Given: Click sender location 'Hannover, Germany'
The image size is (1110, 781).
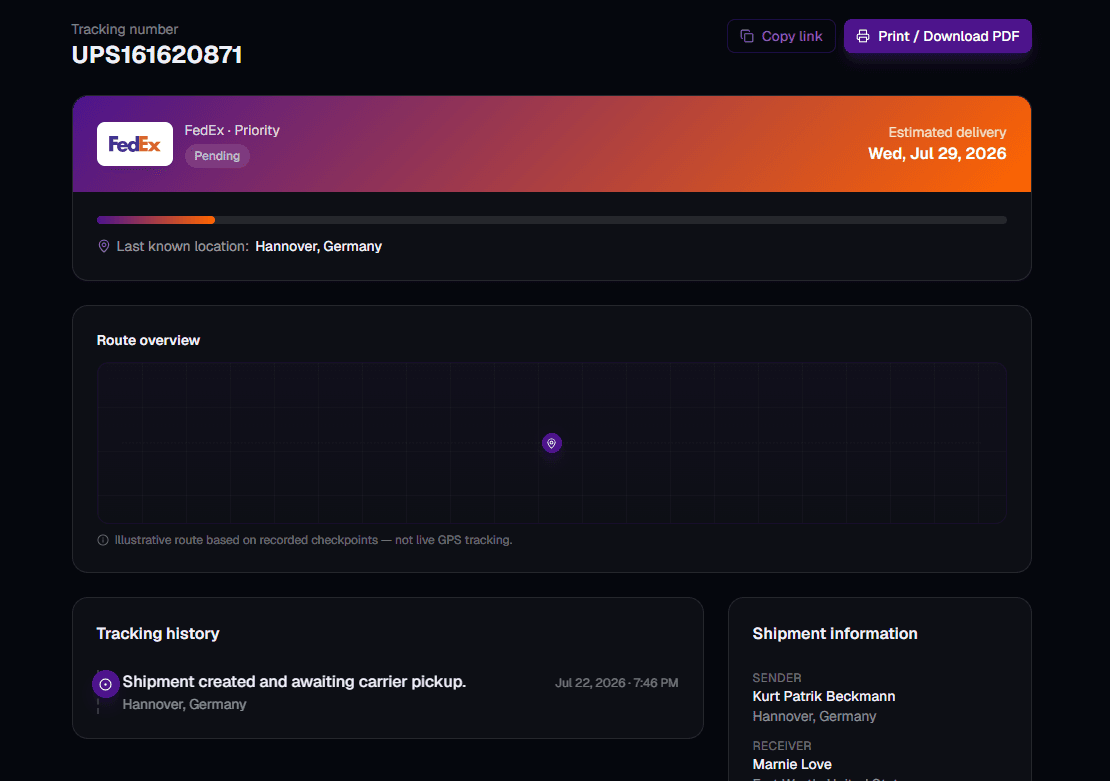Looking at the screenshot, I should point(814,717).
